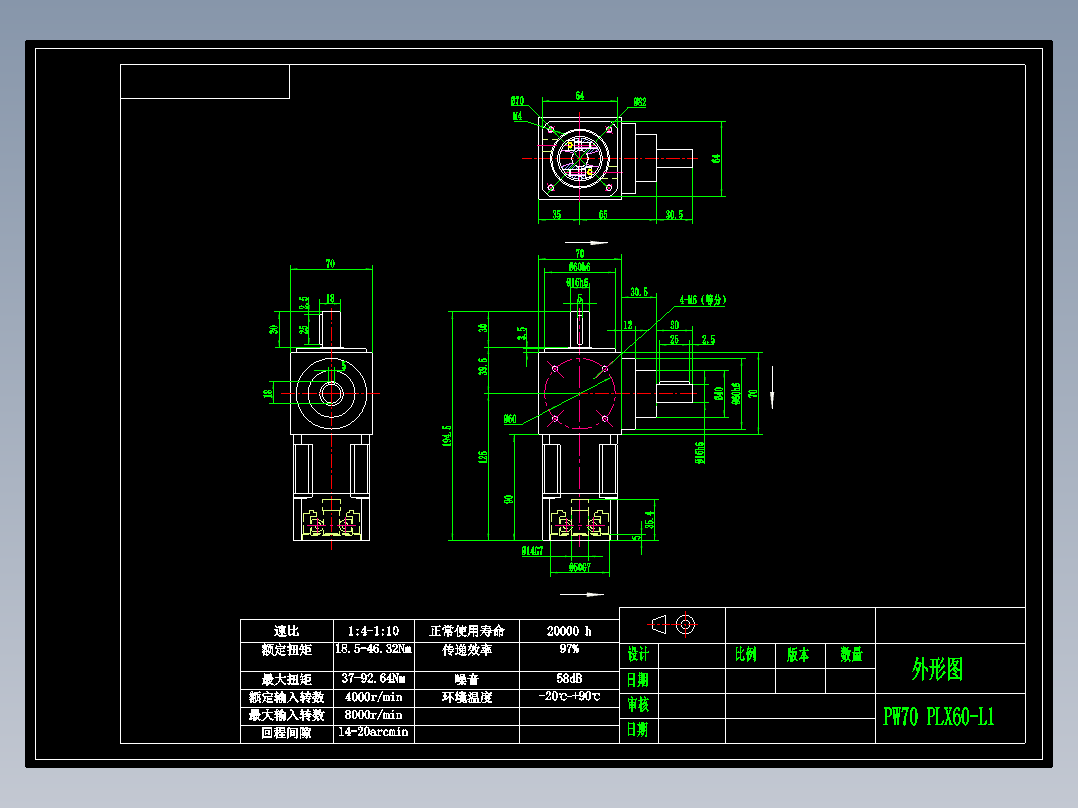
Task: Select the 数量 quantity cell
Action: [852, 653]
